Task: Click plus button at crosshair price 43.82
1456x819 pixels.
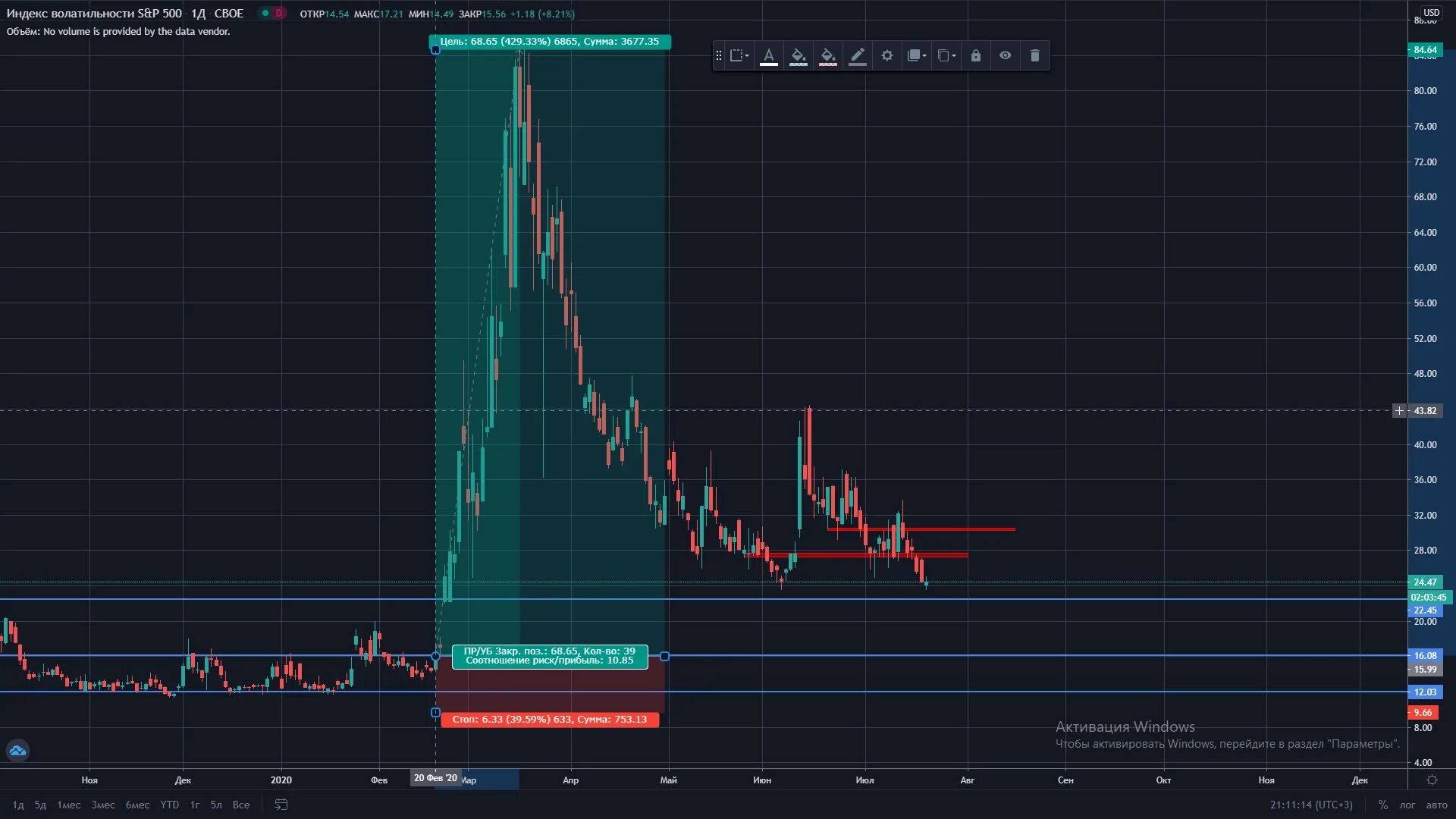Action: (x=1399, y=410)
